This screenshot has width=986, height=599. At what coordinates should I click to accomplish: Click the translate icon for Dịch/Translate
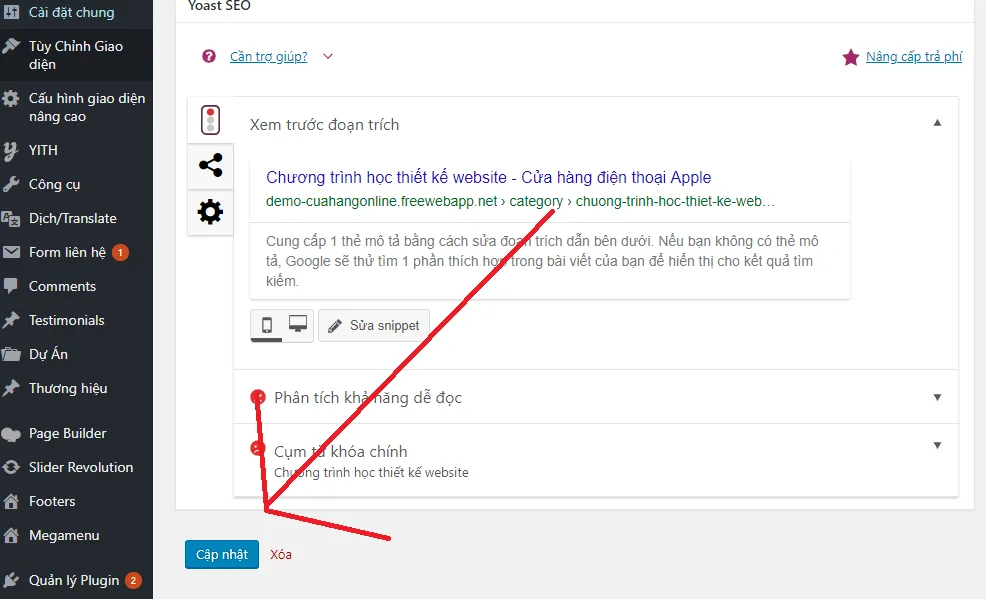point(11,218)
